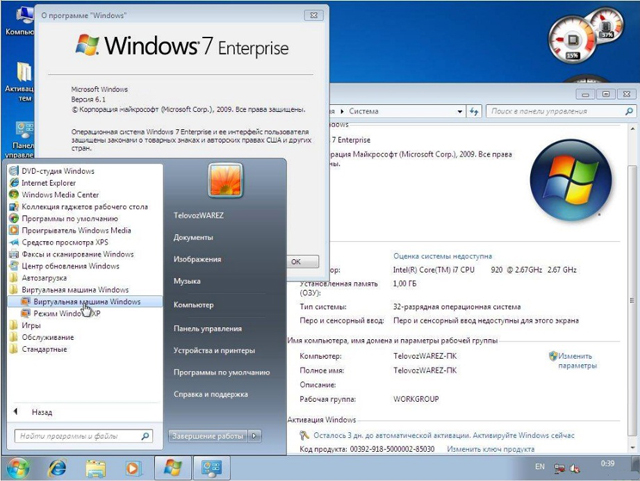Open the TelovozWAREZ user folder
This screenshot has width=640, height=481.
(198, 215)
